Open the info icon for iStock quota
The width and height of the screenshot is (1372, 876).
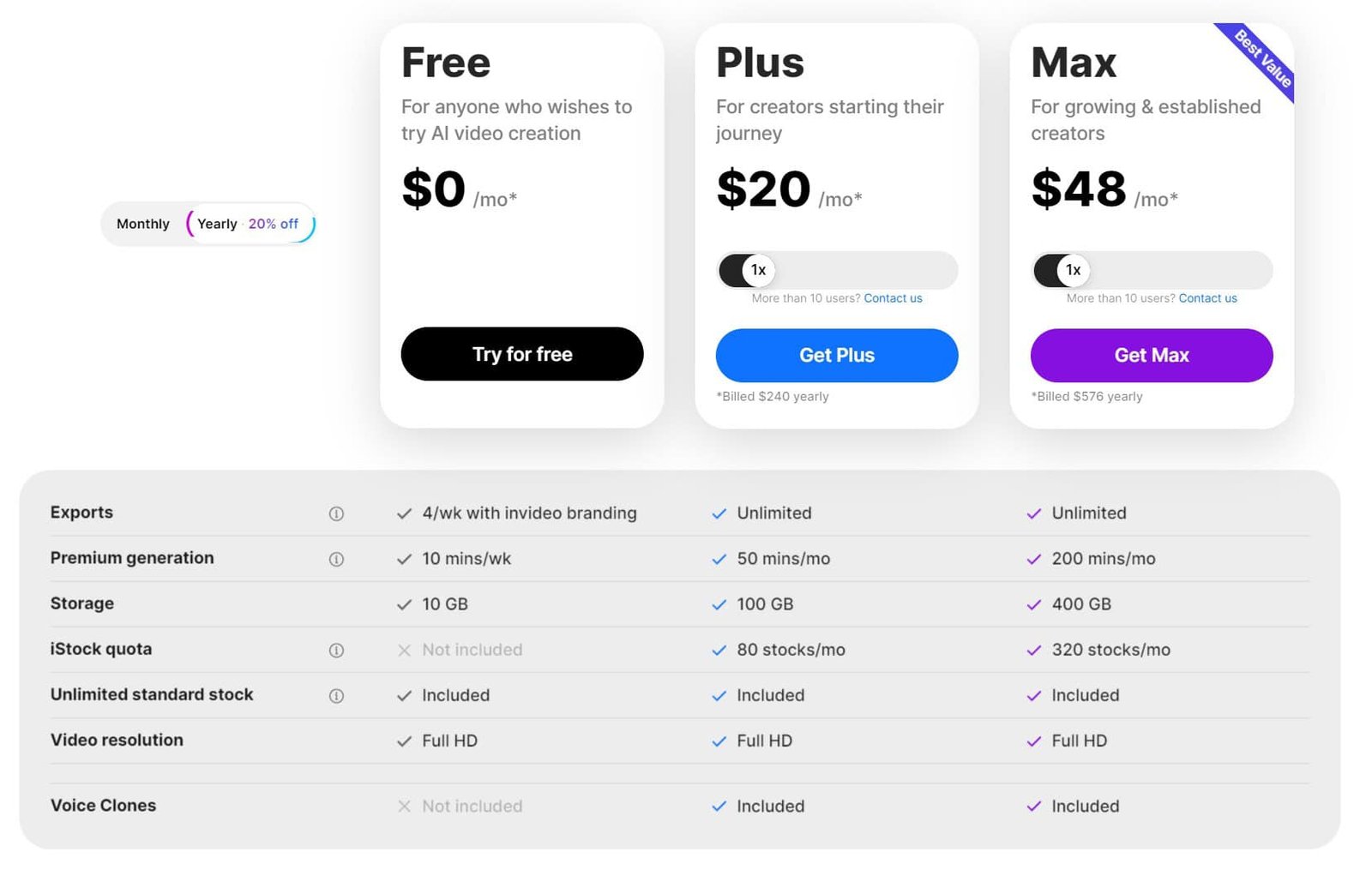[x=336, y=651]
